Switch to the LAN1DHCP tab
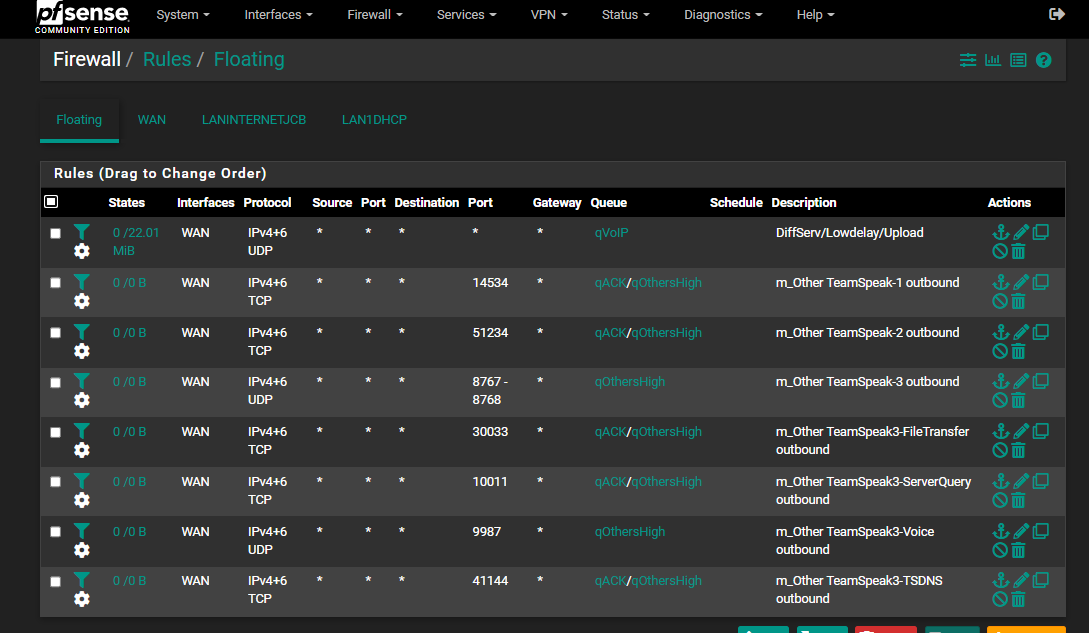The width and height of the screenshot is (1089, 633). tap(374, 120)
